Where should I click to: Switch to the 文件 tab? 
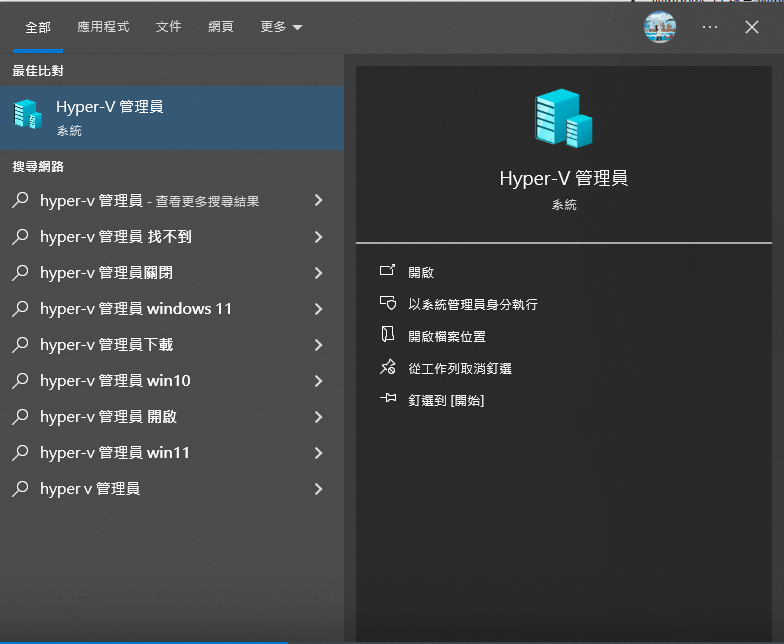(168, 26)
